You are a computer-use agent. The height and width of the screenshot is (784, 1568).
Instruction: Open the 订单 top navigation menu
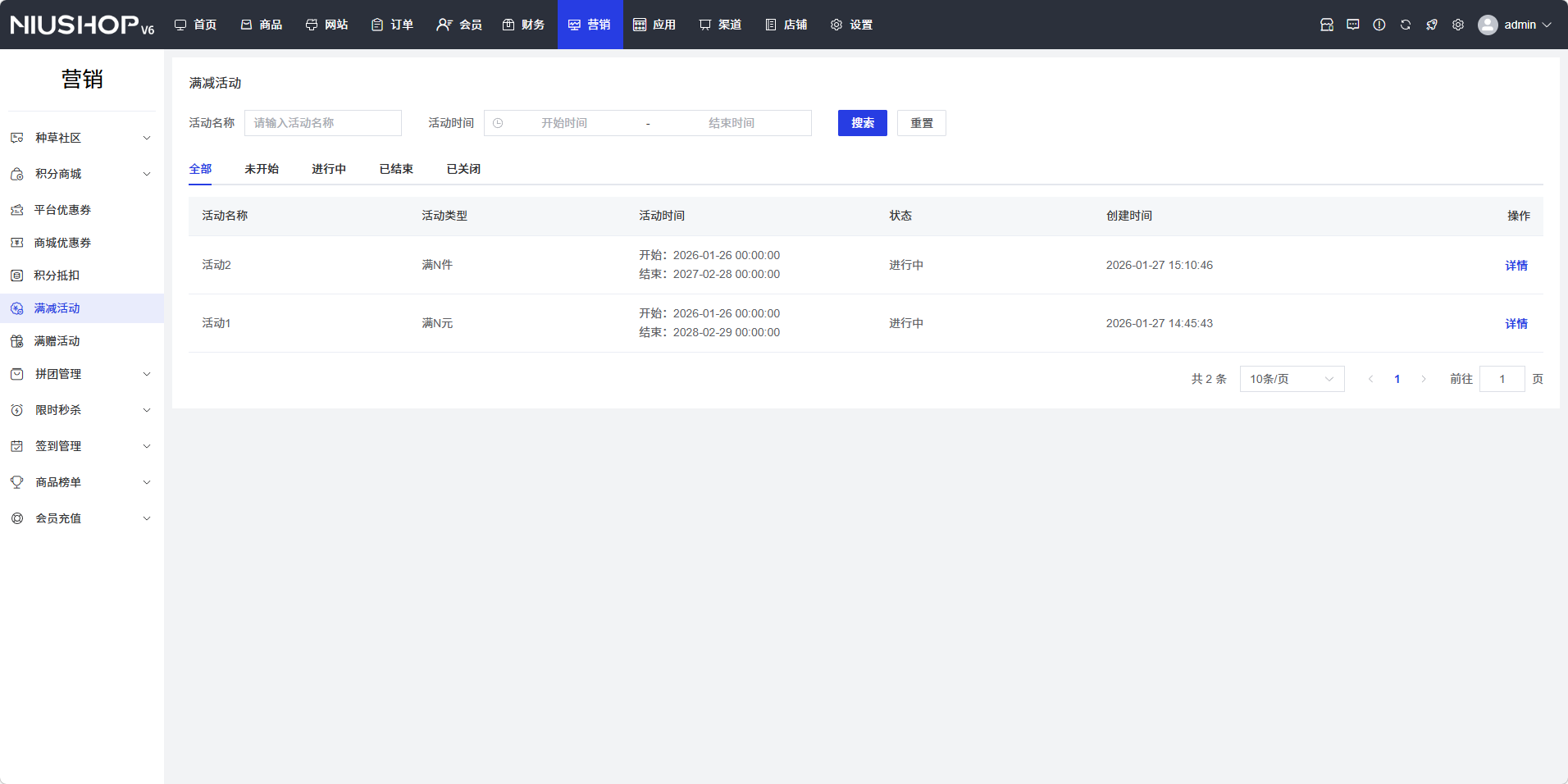392,25
